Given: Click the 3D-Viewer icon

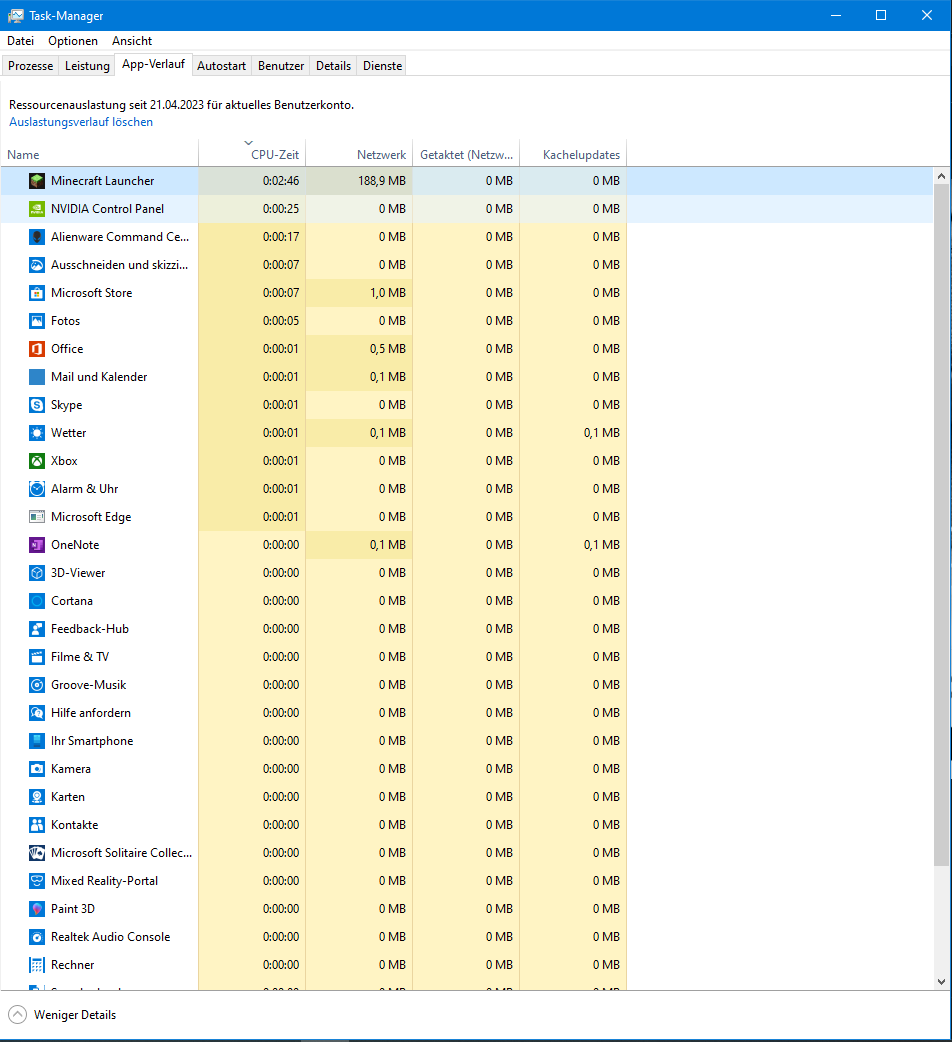Looking at the screenshot, I should point(37,573).
